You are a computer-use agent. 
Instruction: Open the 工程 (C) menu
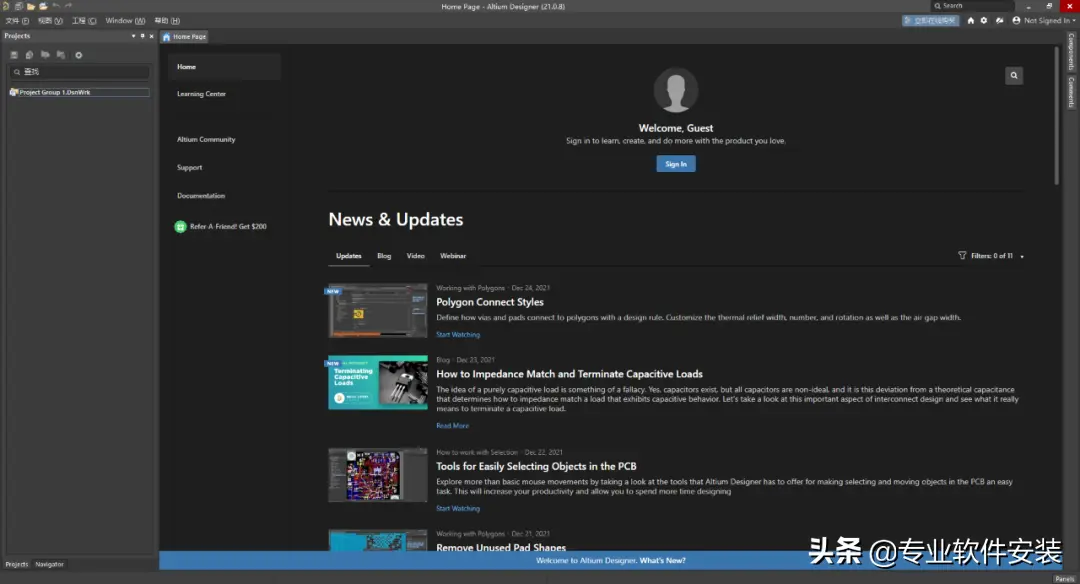[84, 21]
